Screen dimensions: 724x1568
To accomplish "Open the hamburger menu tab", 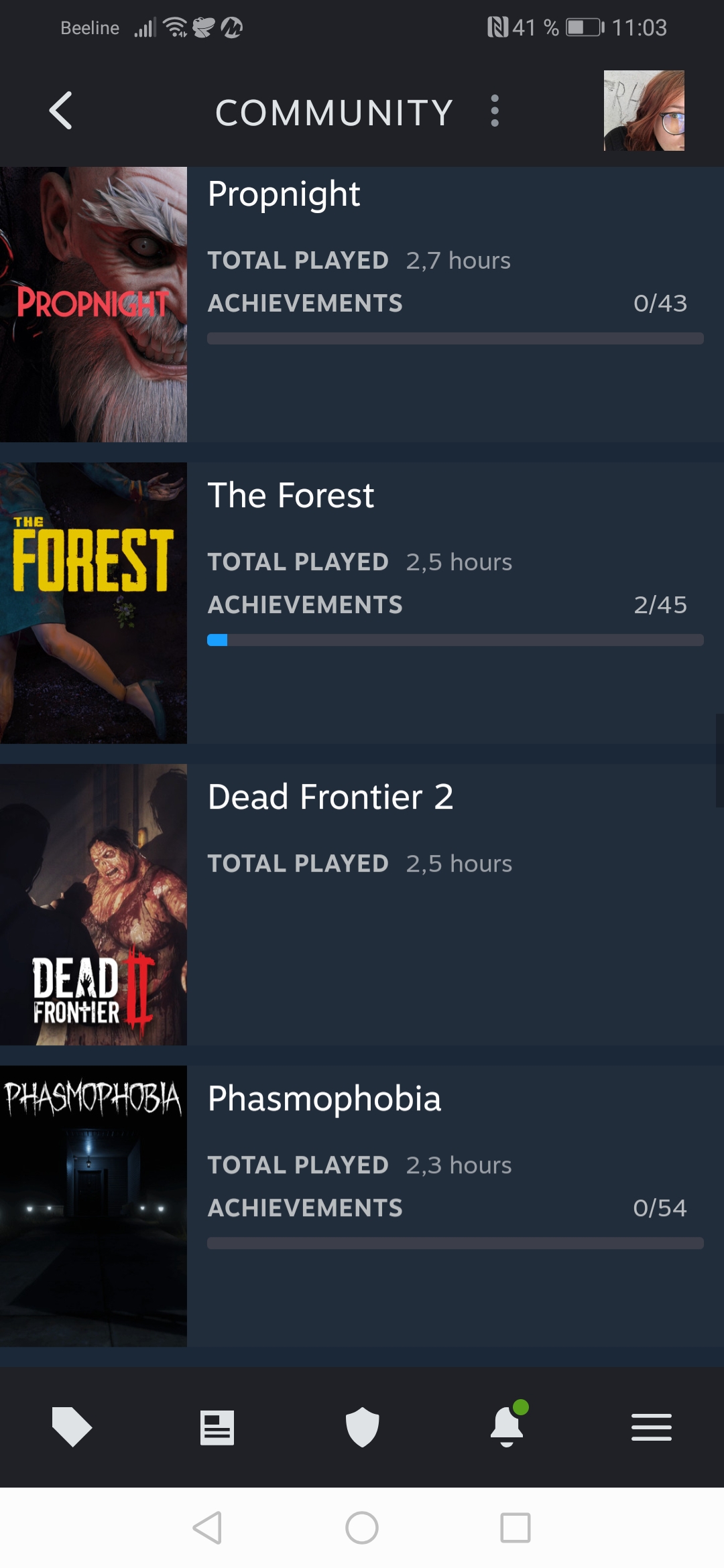I will point(652,1427).
